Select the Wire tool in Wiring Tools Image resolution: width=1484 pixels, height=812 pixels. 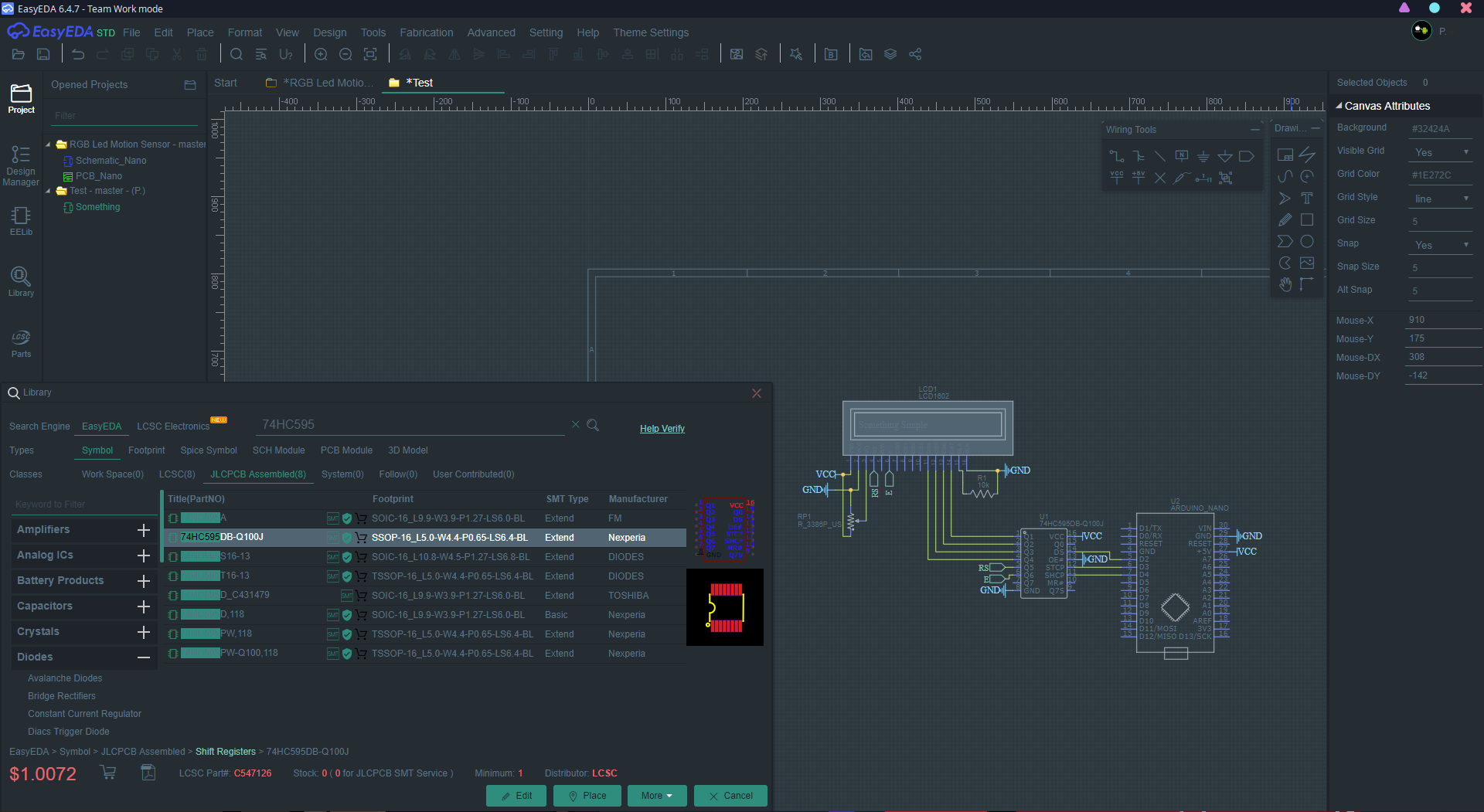(1117, 156)
